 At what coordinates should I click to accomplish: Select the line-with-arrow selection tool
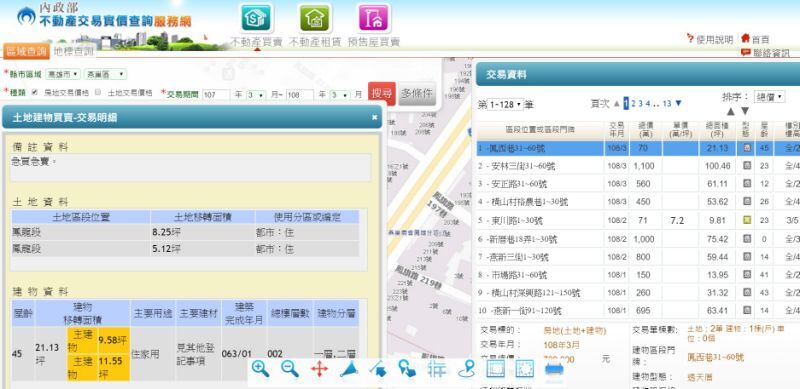click(378, 369)
